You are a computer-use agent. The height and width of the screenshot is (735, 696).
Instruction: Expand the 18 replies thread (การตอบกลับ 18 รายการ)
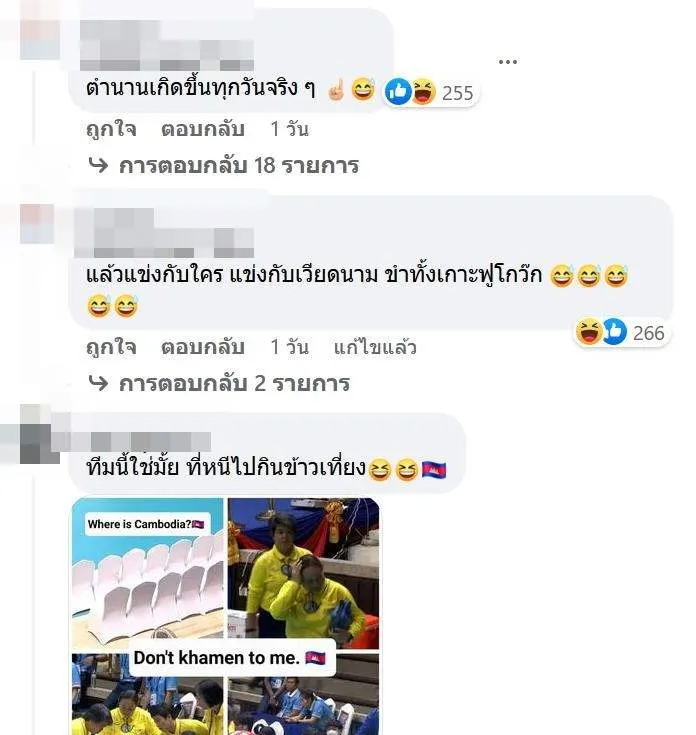tap(239, 165)
